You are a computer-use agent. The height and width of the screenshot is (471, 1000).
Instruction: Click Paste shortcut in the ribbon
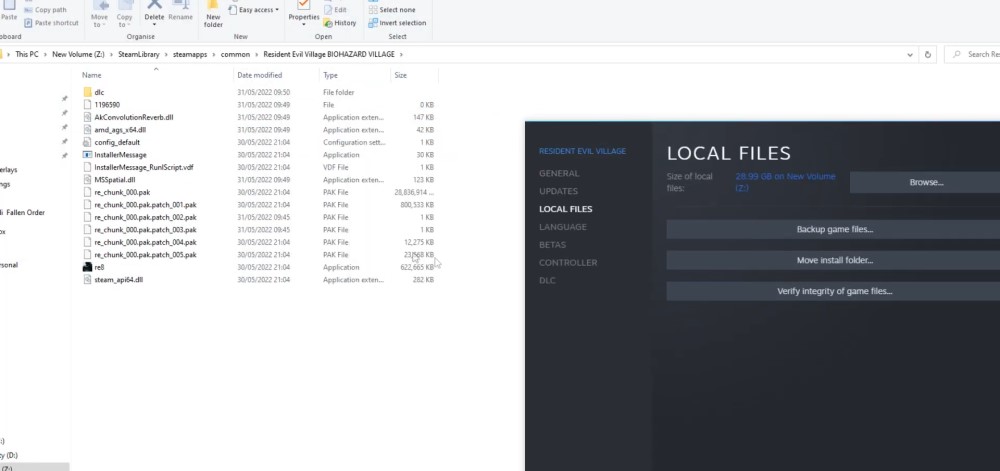[52, 23]
